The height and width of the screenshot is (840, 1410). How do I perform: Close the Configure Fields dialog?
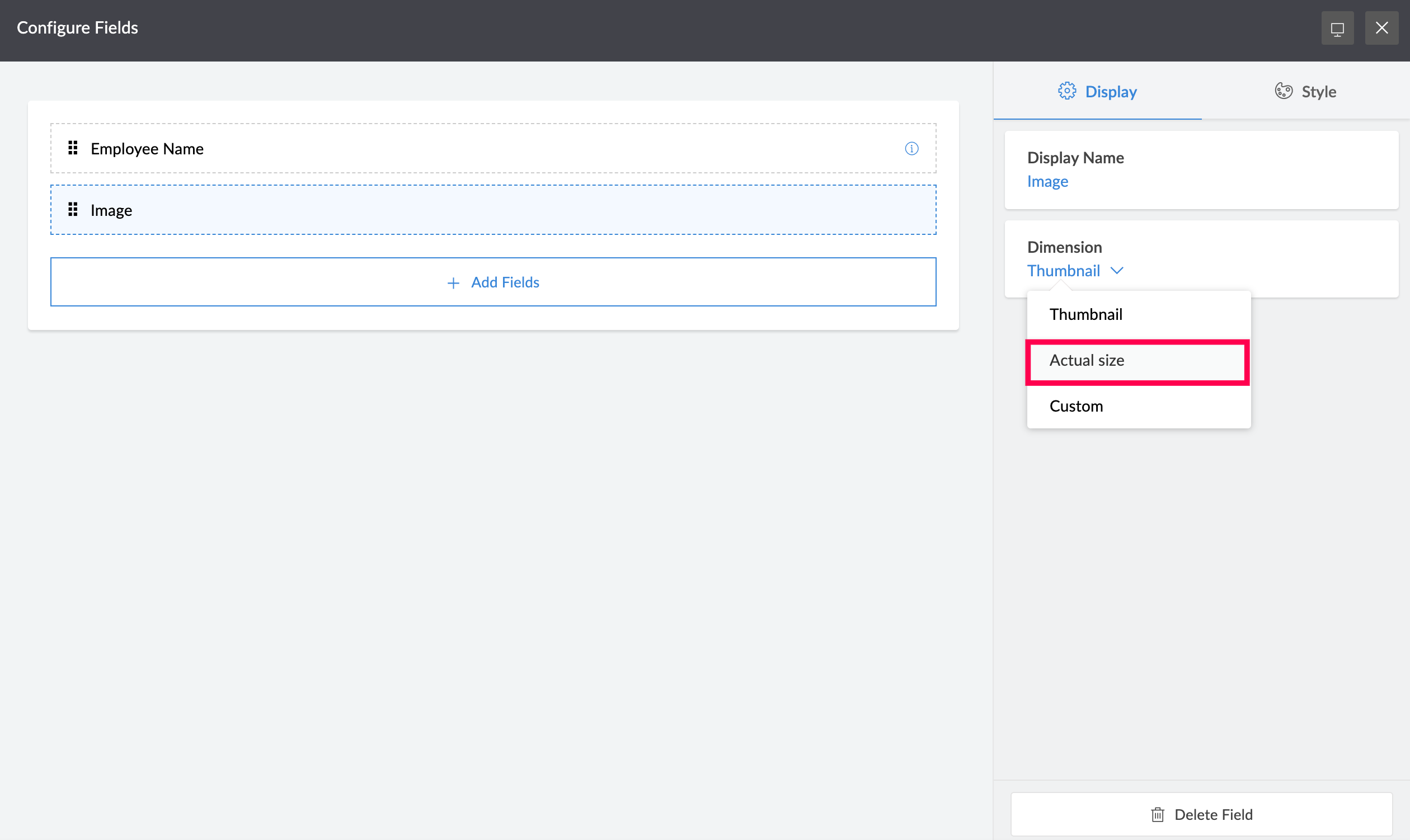tap(1381, 28)
